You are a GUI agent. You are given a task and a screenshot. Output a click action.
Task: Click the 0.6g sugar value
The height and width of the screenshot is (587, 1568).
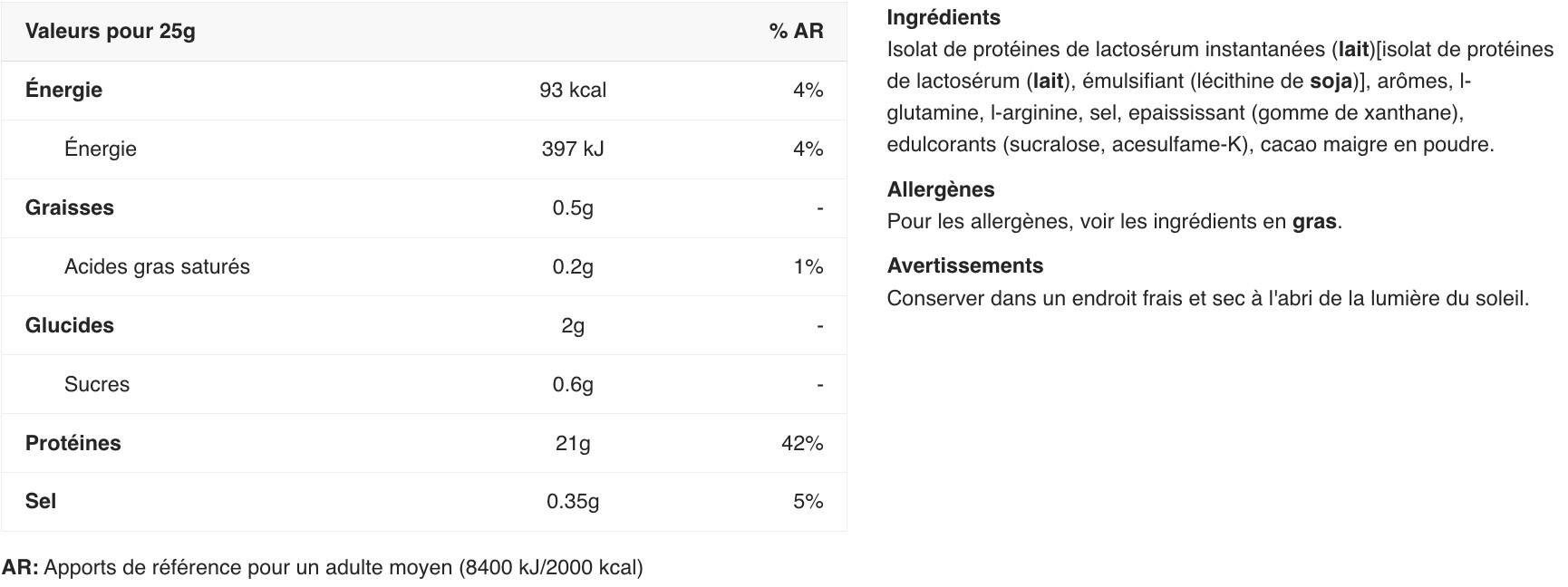(573, 384)
